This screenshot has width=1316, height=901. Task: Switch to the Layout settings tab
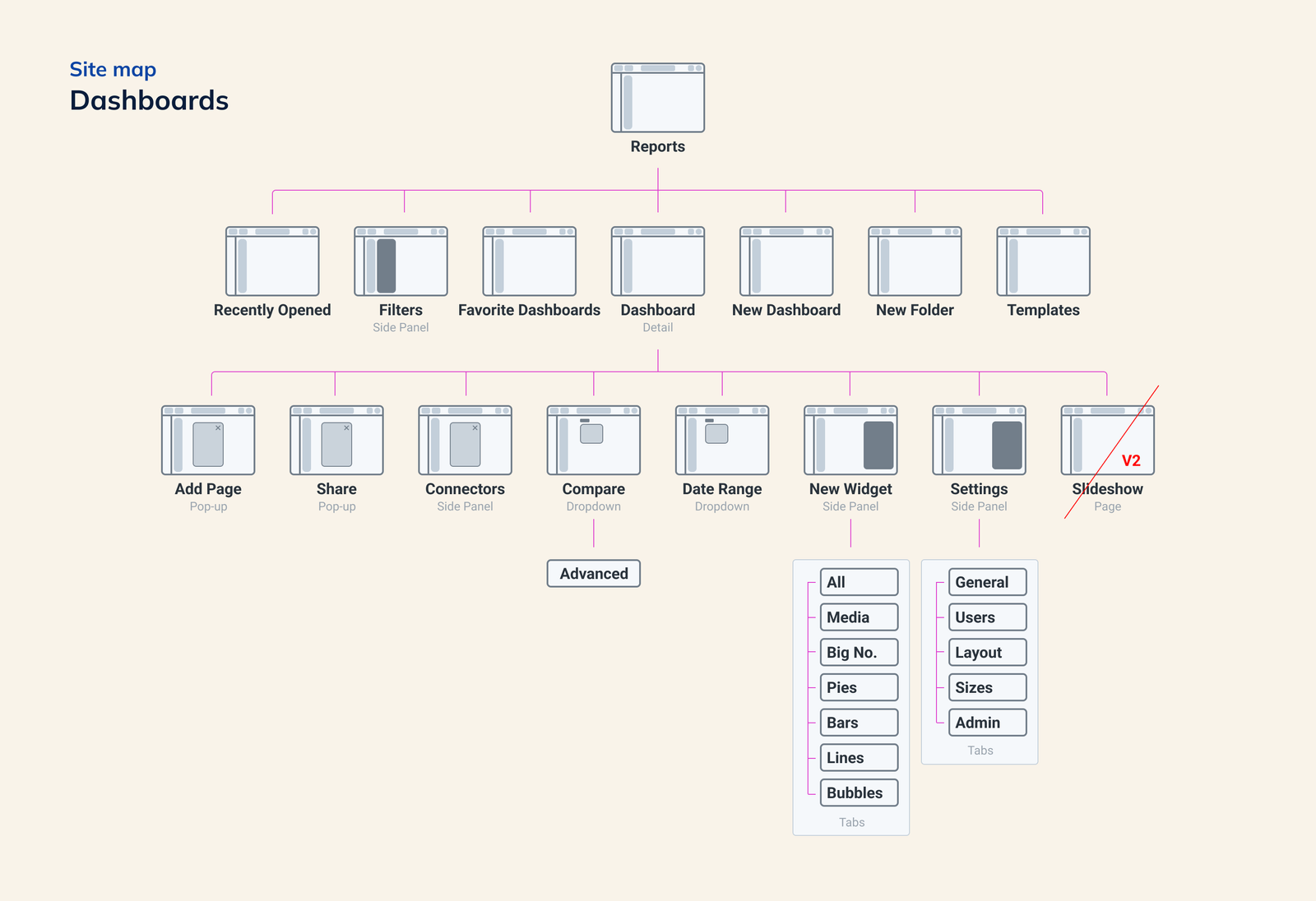[987, 653]
